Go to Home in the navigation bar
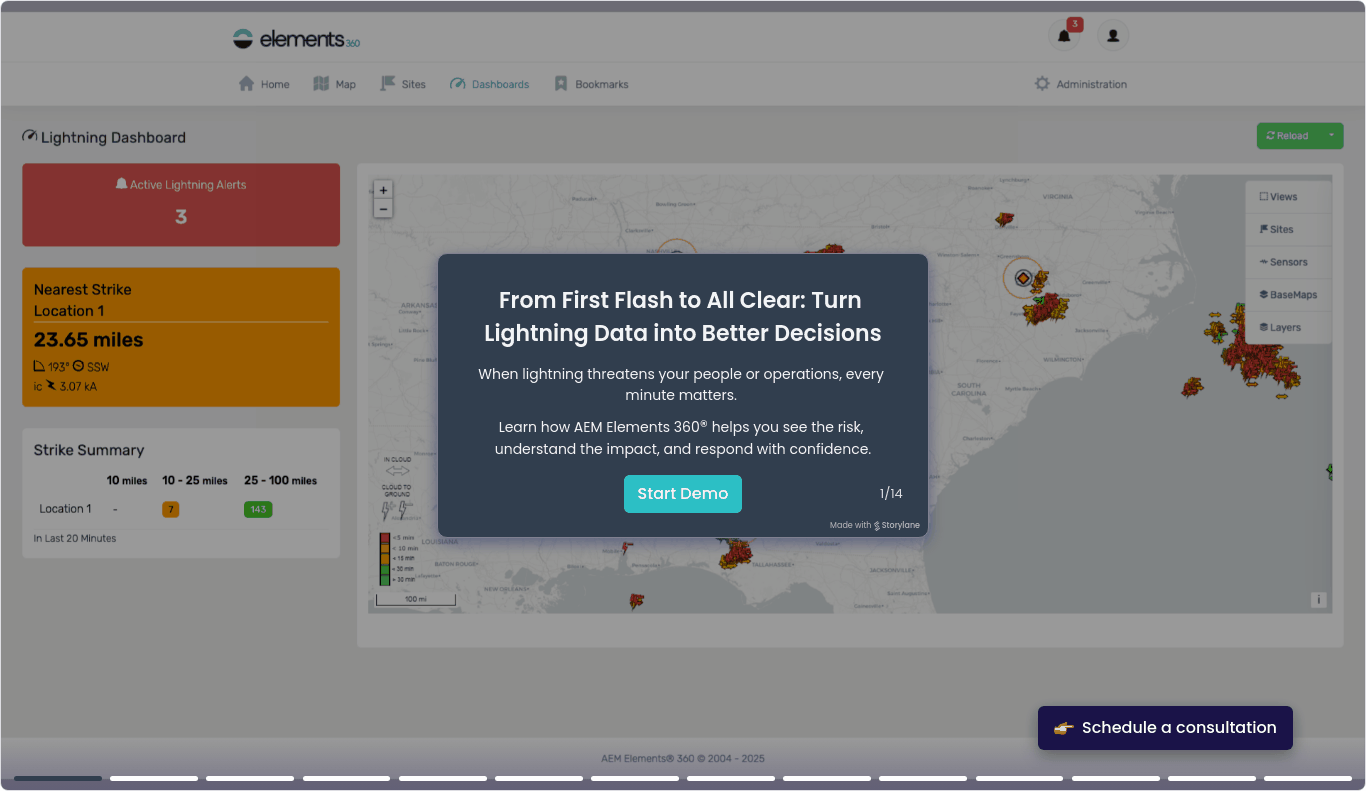Image resolution: width=1366 pixels, height=791 pixels. (264, 84)
